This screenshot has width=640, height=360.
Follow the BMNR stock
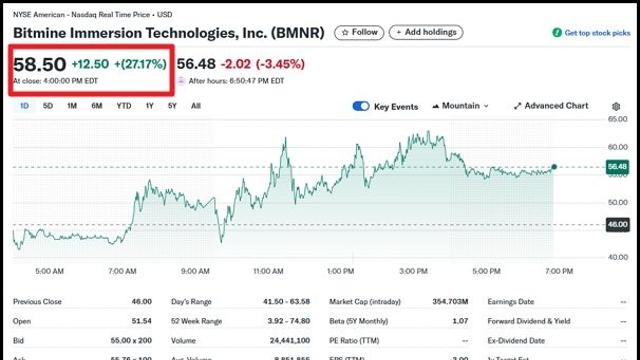tap(359, 32)
